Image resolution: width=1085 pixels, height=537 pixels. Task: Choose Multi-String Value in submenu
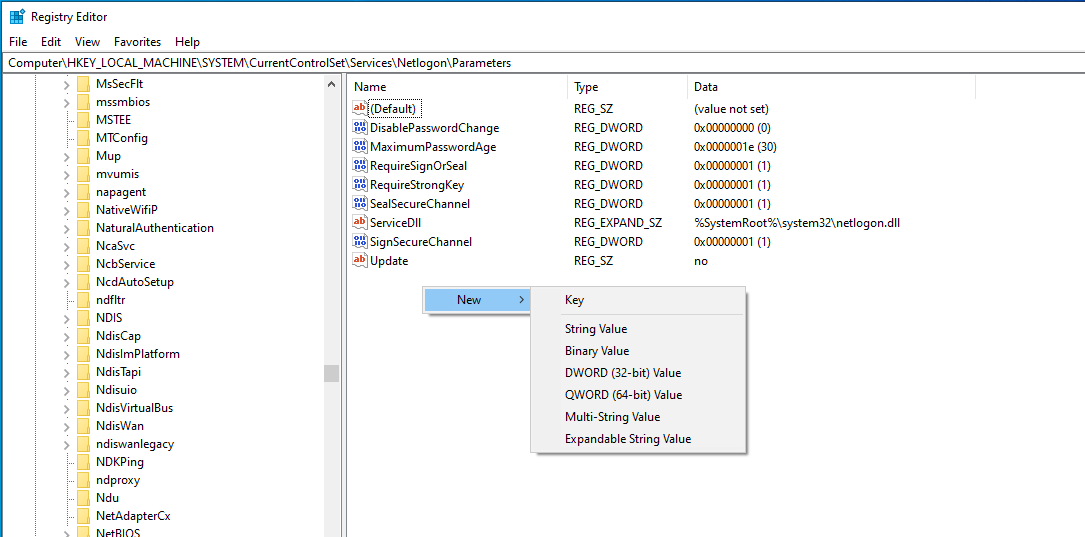pos(638,417)
